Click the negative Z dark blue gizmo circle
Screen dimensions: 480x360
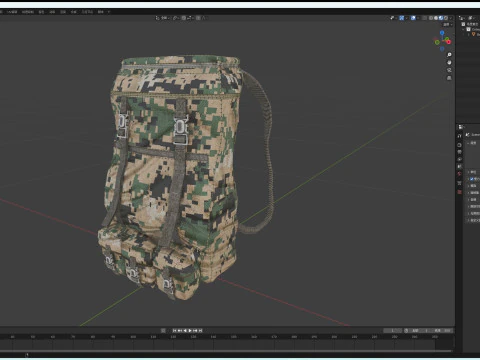(x=442, y=49)
